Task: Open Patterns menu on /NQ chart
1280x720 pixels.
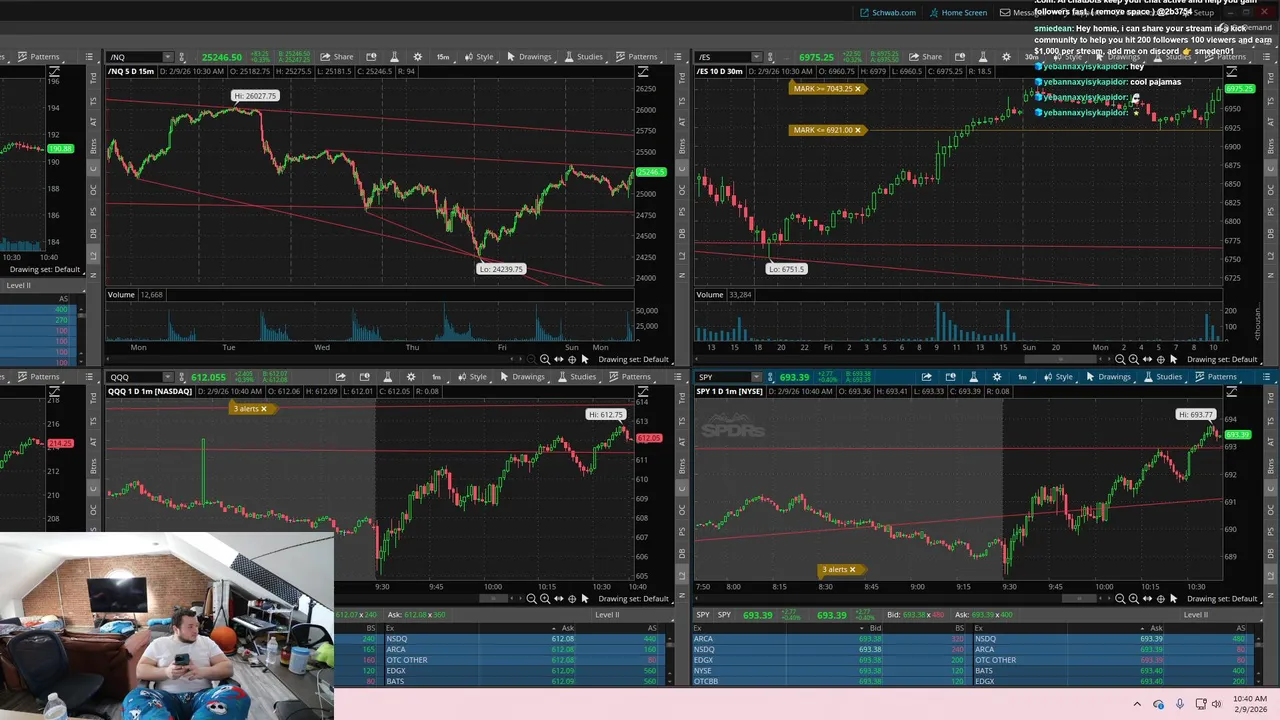Action: pyautogui.click(x=637, y=57)
